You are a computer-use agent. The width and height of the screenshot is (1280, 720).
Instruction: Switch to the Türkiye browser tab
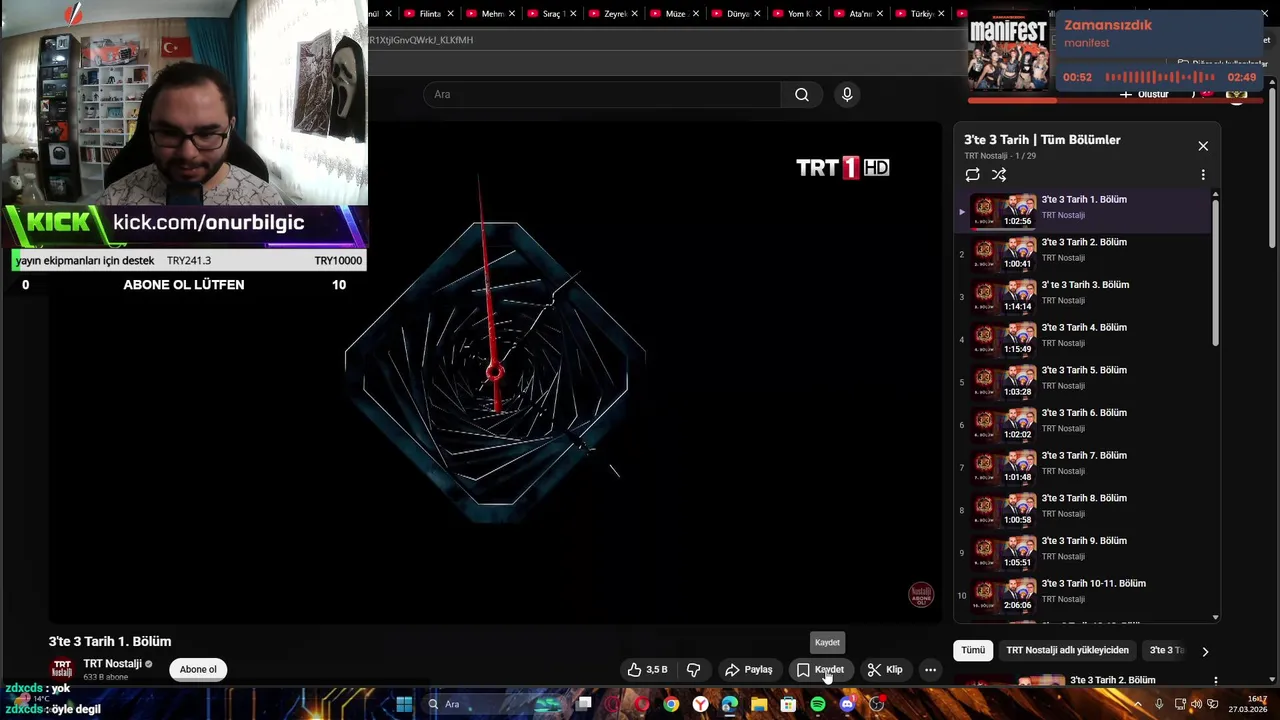[x=921, y=14]
